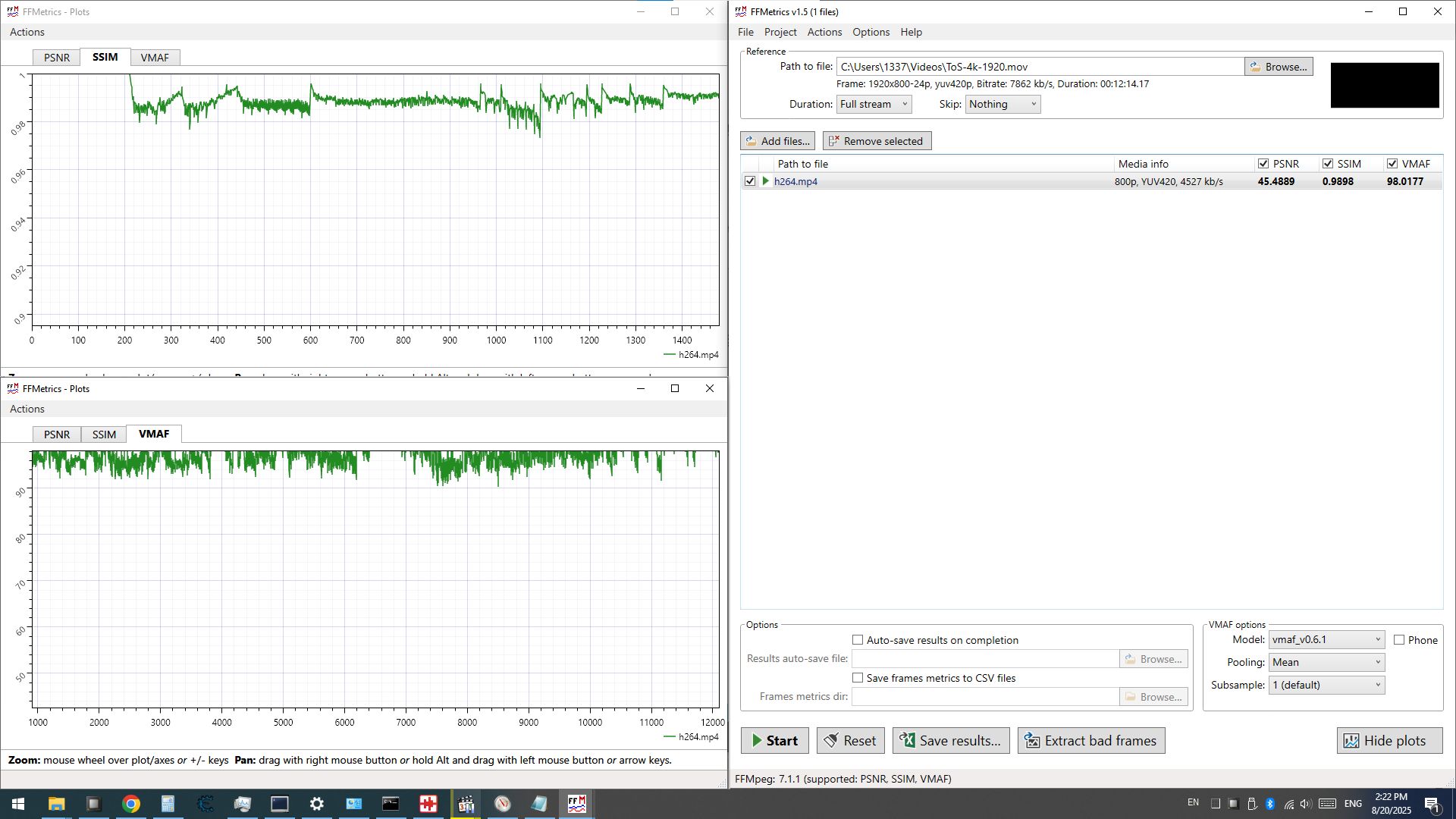The height and width of the screenshot is (819, 1456).
Task: Switch to PSNR tab in lower plot window
Action: [57, 435]
